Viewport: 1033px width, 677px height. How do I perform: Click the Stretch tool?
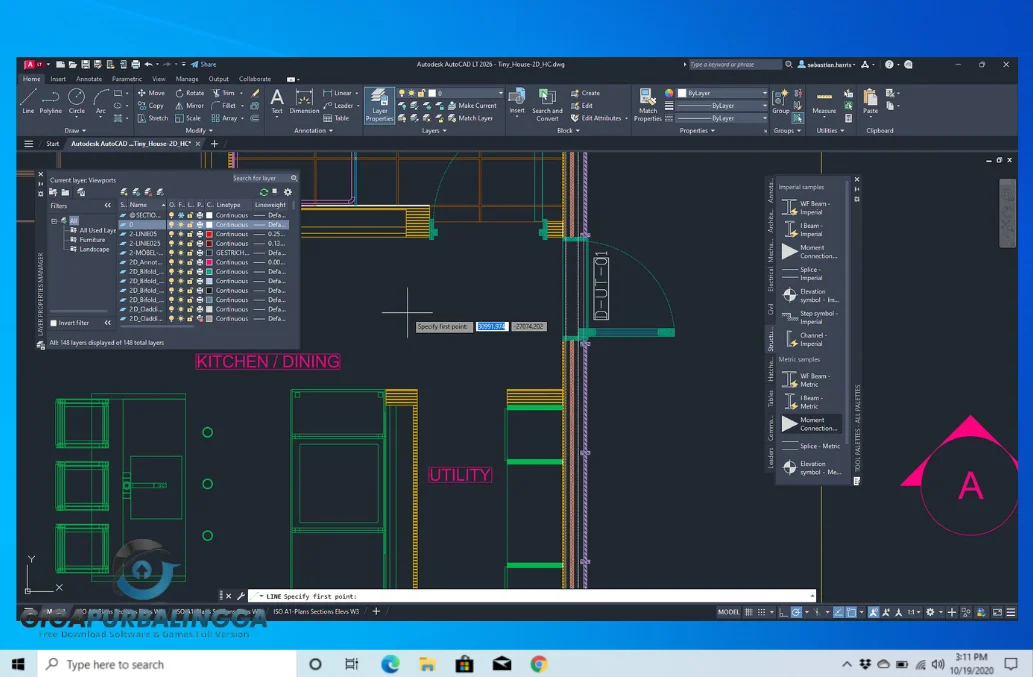pos(152,118)
